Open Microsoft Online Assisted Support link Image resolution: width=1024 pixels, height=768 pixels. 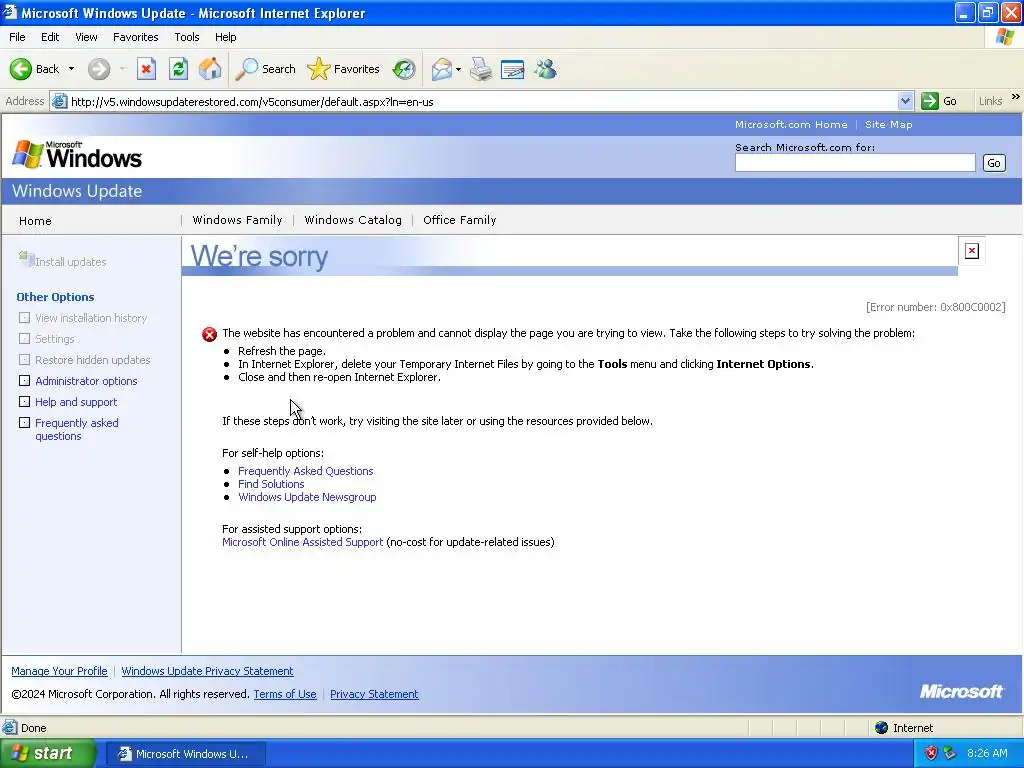point(302,542)
